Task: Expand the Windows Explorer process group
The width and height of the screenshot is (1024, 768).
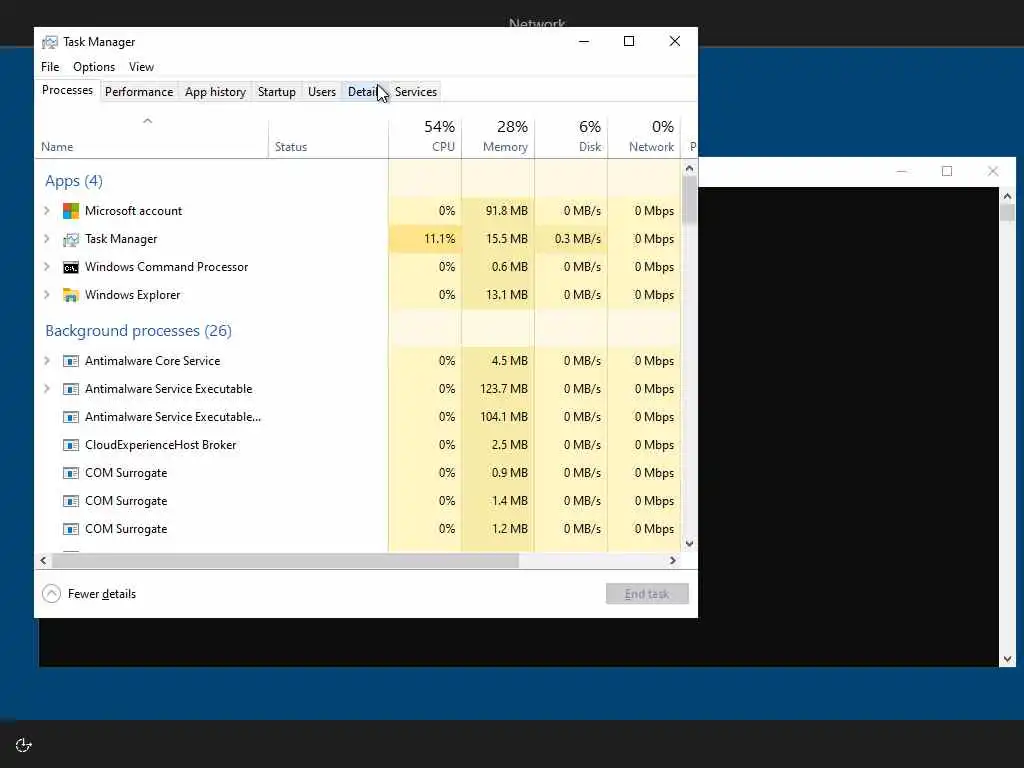Action: pyautogui.click(x=46, y=295)
